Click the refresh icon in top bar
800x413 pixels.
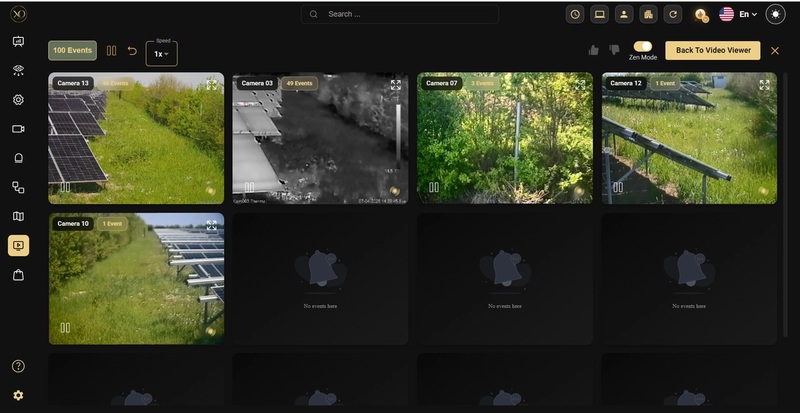(673, 14)
